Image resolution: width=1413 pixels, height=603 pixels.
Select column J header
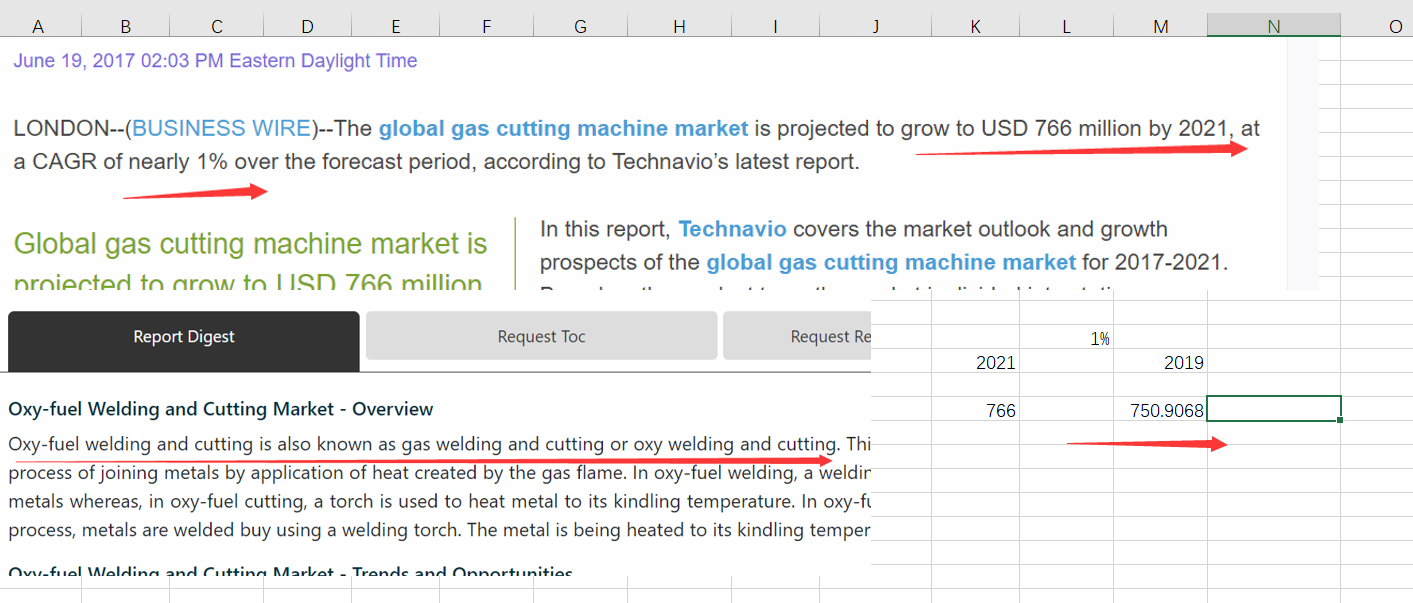pyautogui.click(x=875, y=27)
